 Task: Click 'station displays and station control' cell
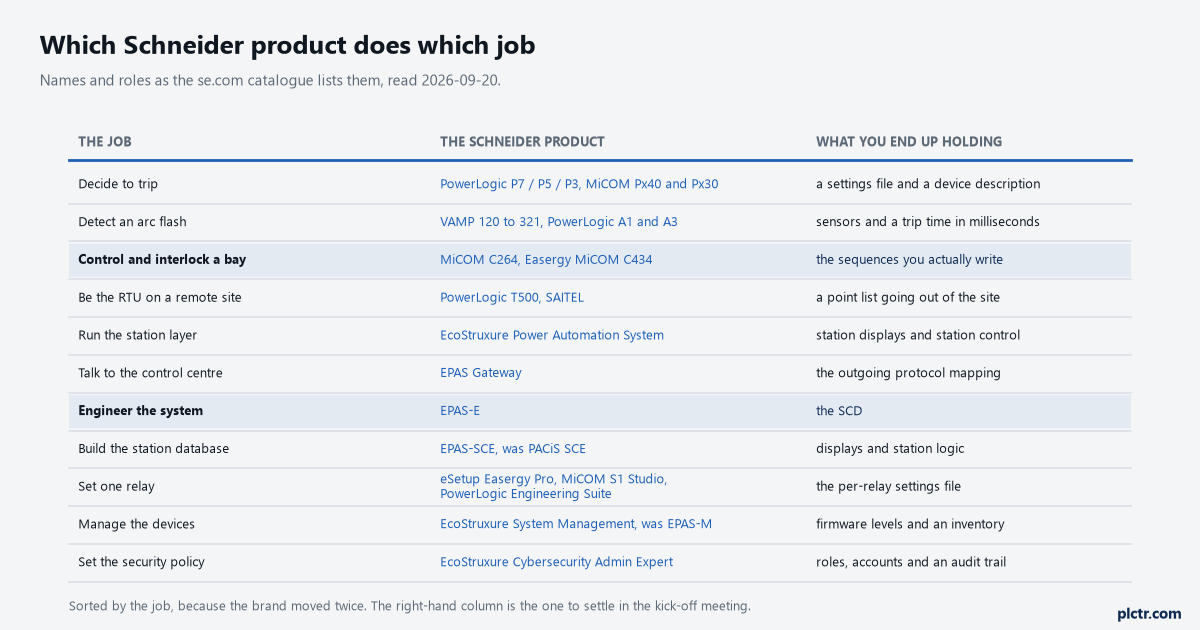pyautogui.click(x=918, y=335)
